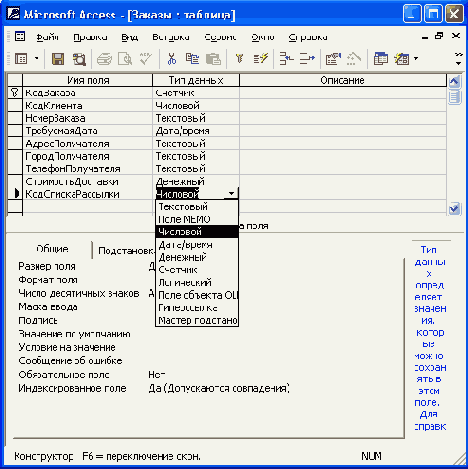Click the Insert Rows icon

[286, 59]
